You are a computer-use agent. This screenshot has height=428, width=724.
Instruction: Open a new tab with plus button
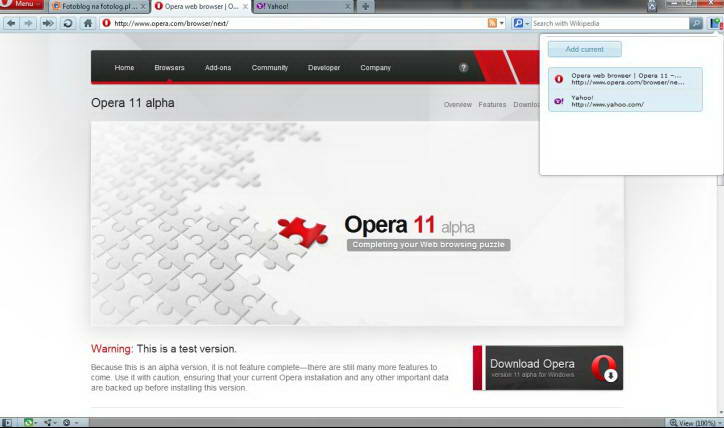(x=365, y=6)
